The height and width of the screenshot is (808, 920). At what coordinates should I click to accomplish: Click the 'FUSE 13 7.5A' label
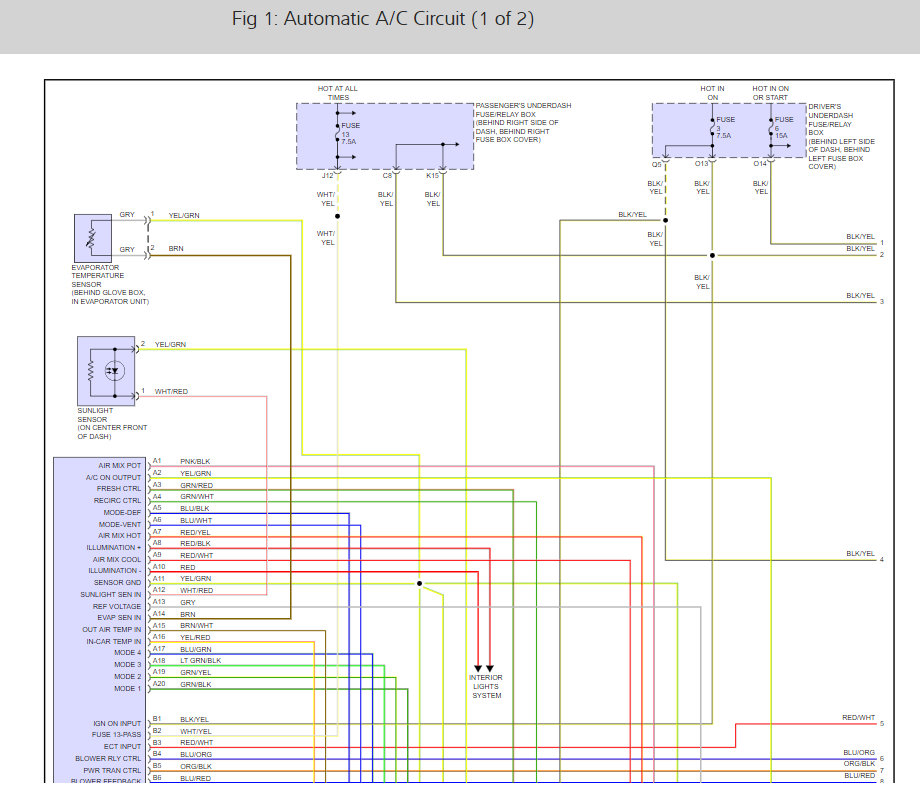click(x=350, y=134)
